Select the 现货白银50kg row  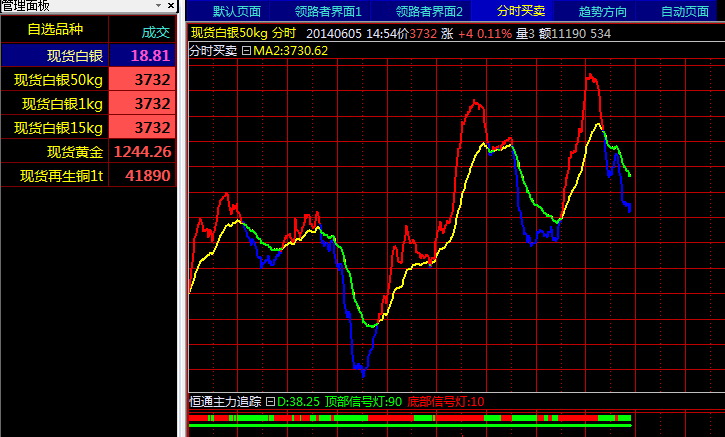pyautogui.click(x=88, y=80)
